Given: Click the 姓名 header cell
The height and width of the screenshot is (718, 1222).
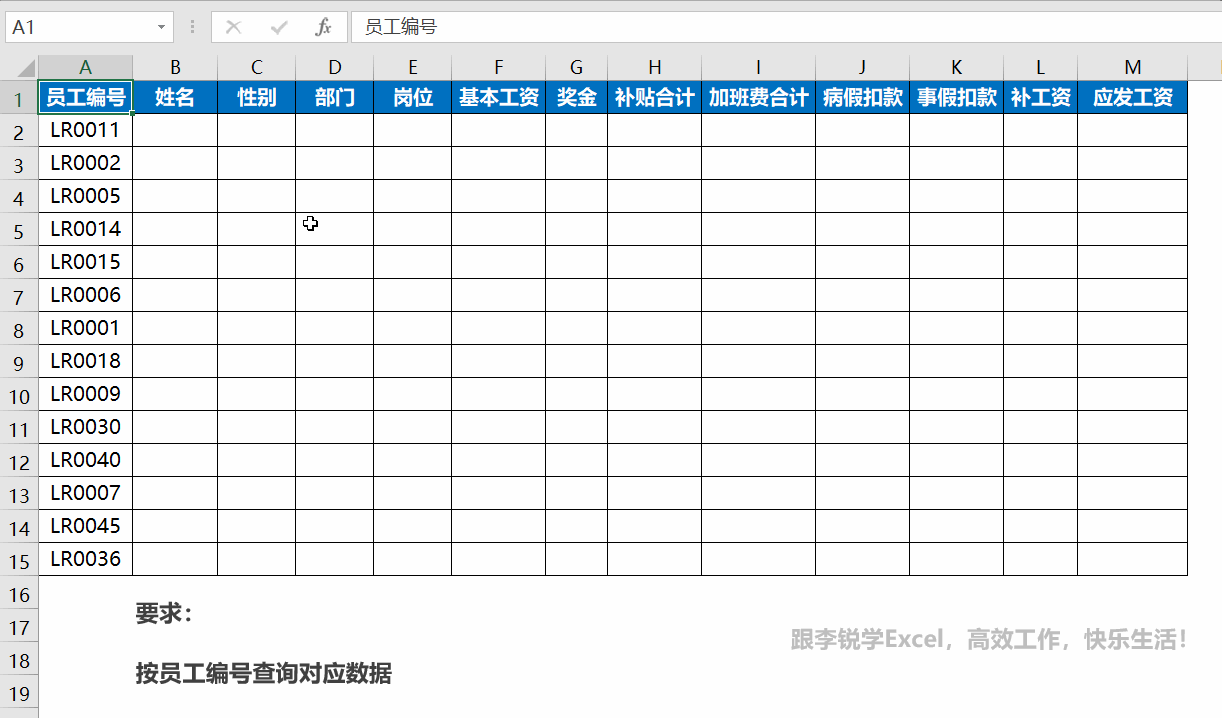Looking at the screenshot, I should click(175, 97).
